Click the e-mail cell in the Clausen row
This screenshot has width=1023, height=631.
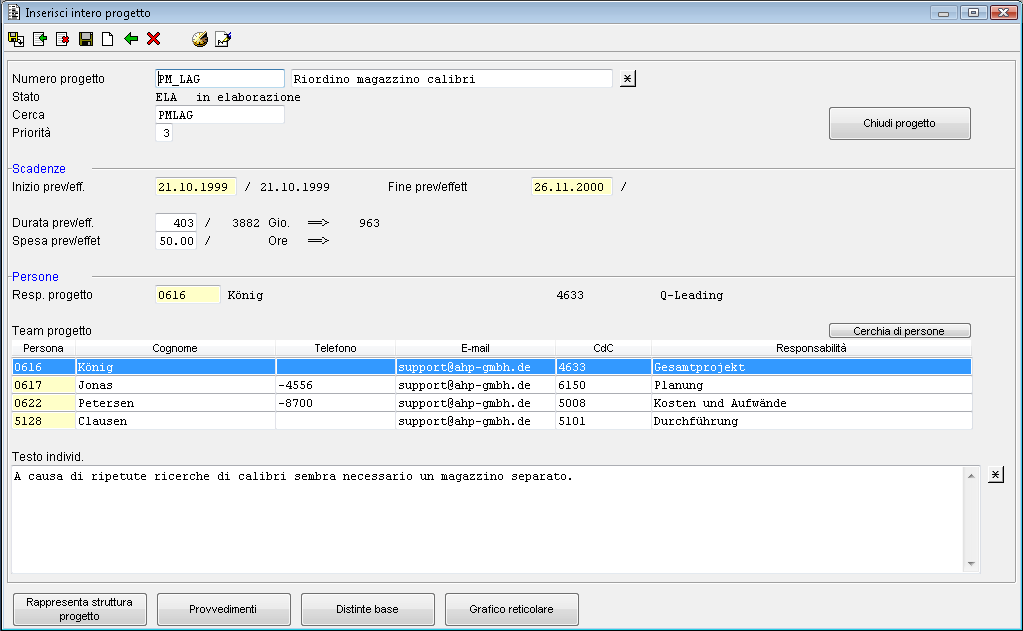pyautogui.click(x=476, y=421)
